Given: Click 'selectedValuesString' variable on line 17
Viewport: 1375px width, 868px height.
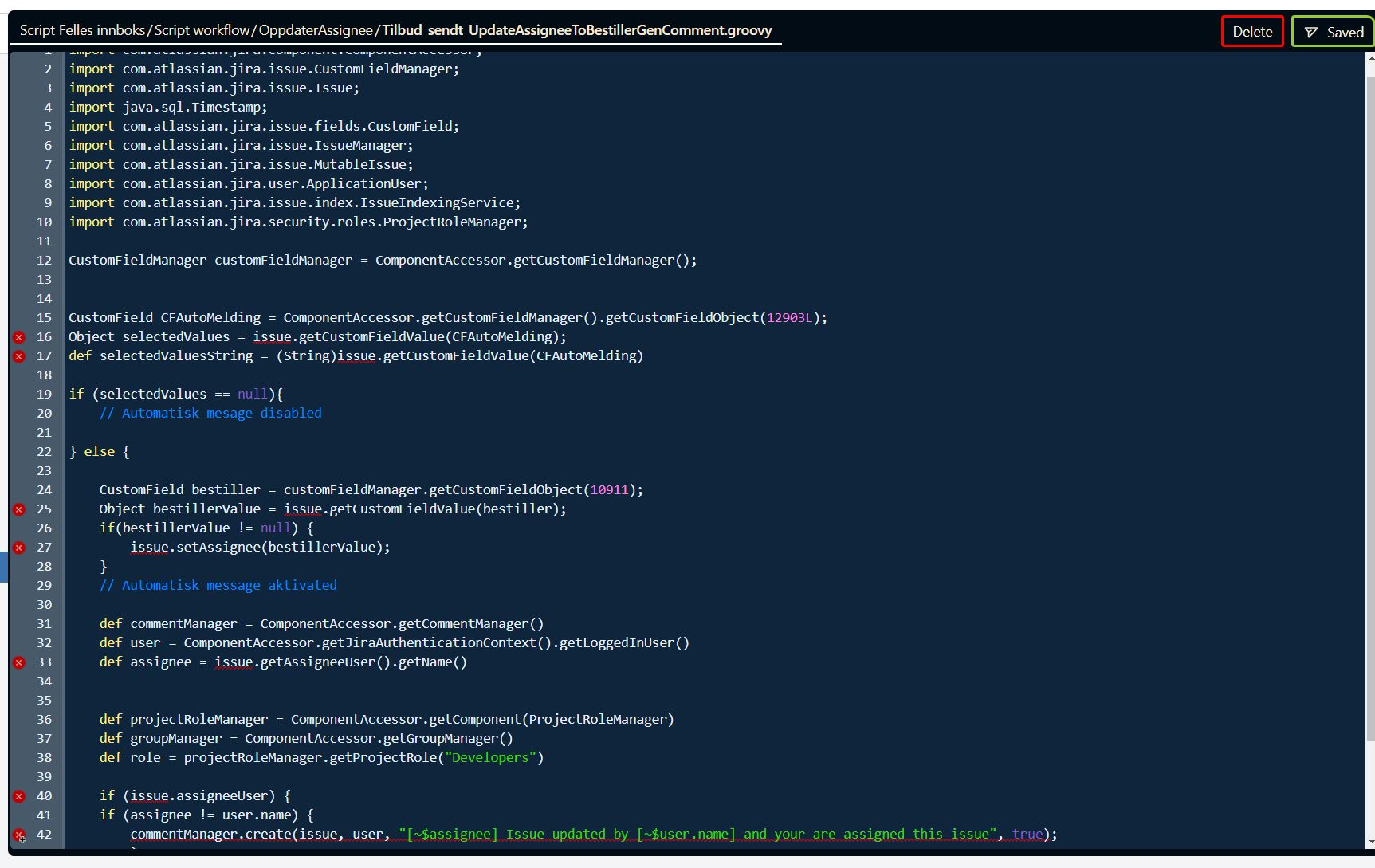Looking at the screenshot, I should 176,356.
